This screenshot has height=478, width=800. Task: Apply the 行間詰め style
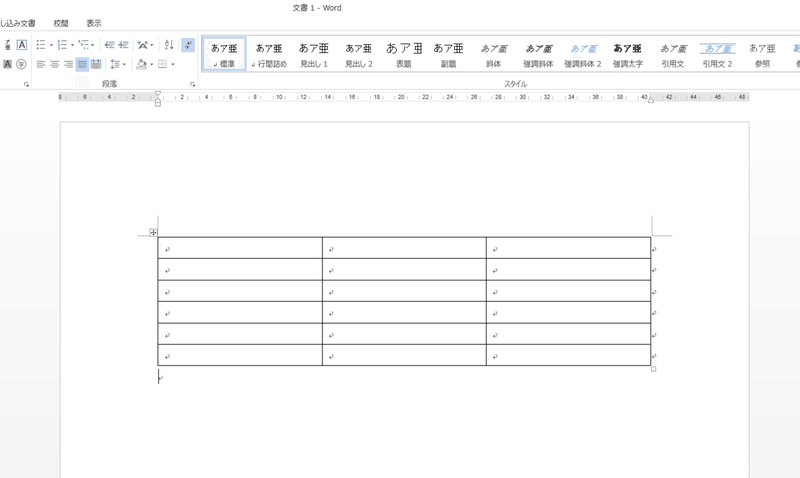[269, 54]
